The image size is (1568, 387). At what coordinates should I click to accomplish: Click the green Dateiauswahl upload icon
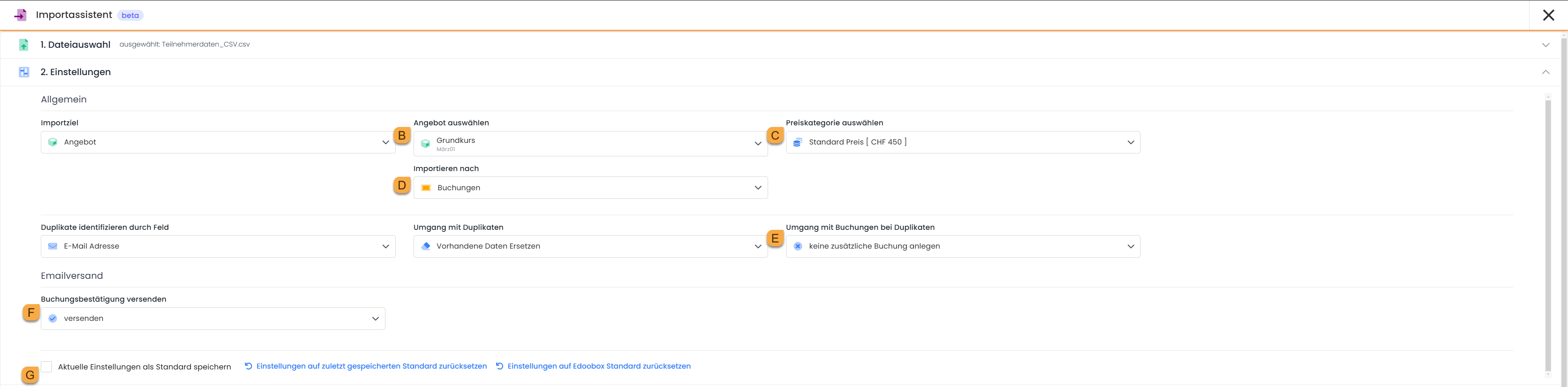coord(24,44)
